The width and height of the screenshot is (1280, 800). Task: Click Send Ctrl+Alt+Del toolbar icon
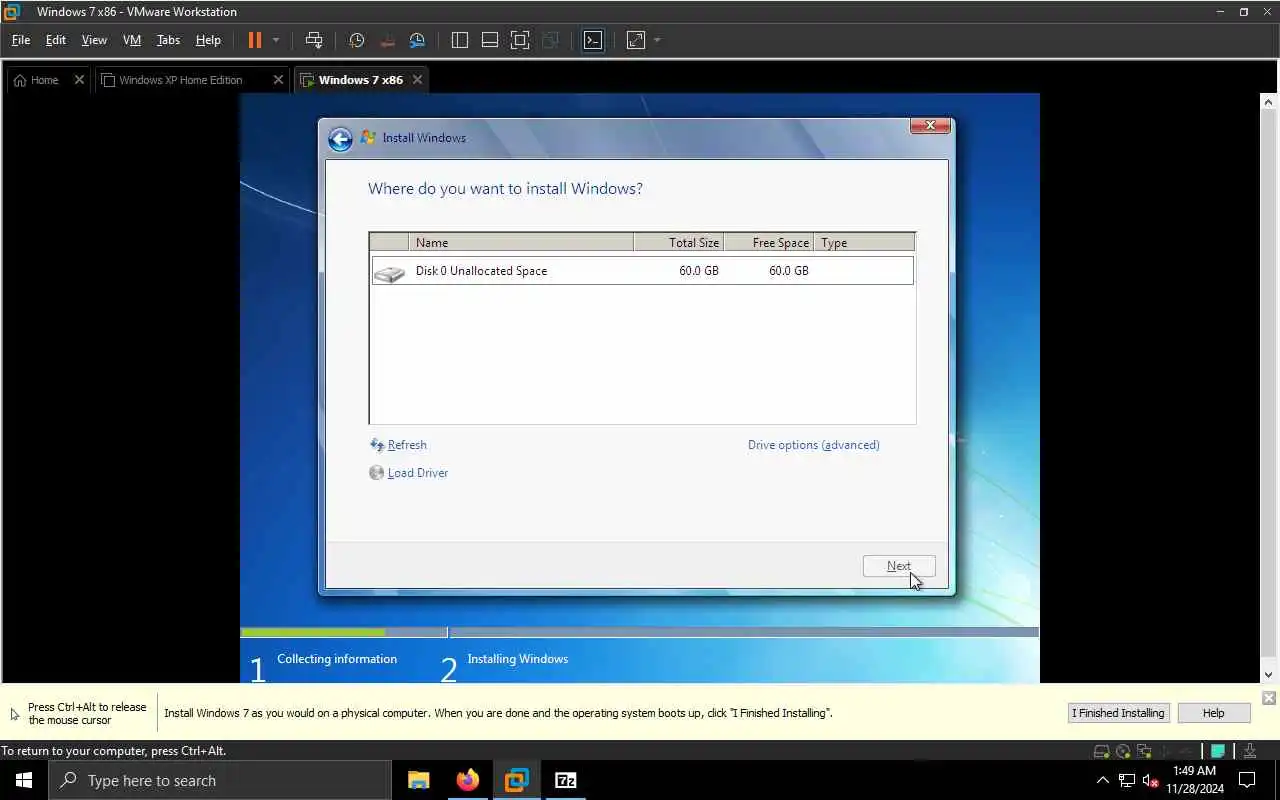(314, 40)
